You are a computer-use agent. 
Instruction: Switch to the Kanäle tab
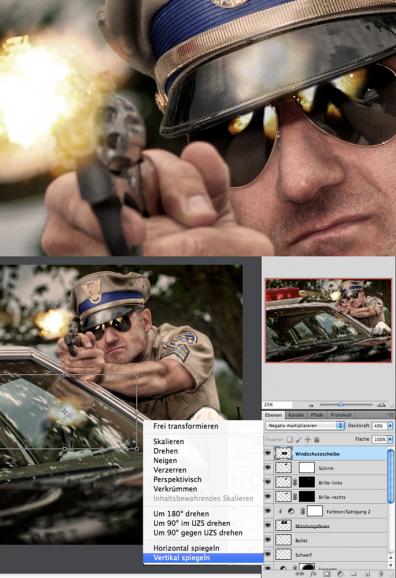tap(296, 415)
